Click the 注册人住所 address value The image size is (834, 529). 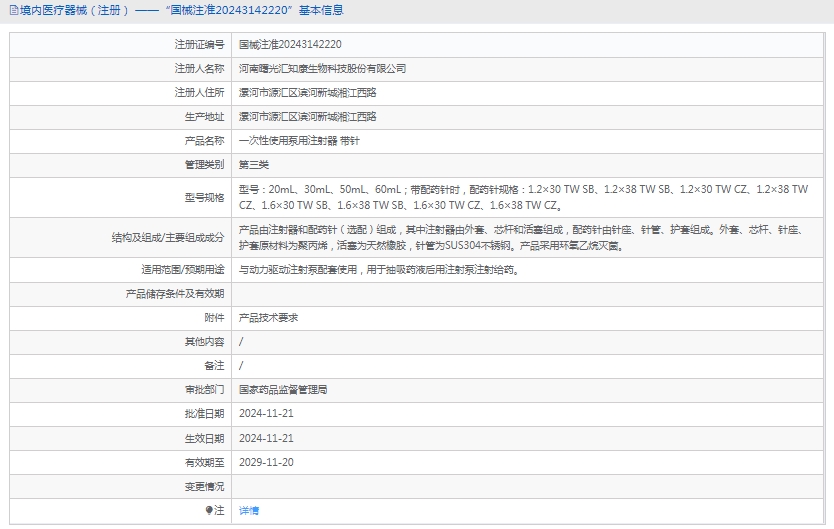(x=307, y=92)
